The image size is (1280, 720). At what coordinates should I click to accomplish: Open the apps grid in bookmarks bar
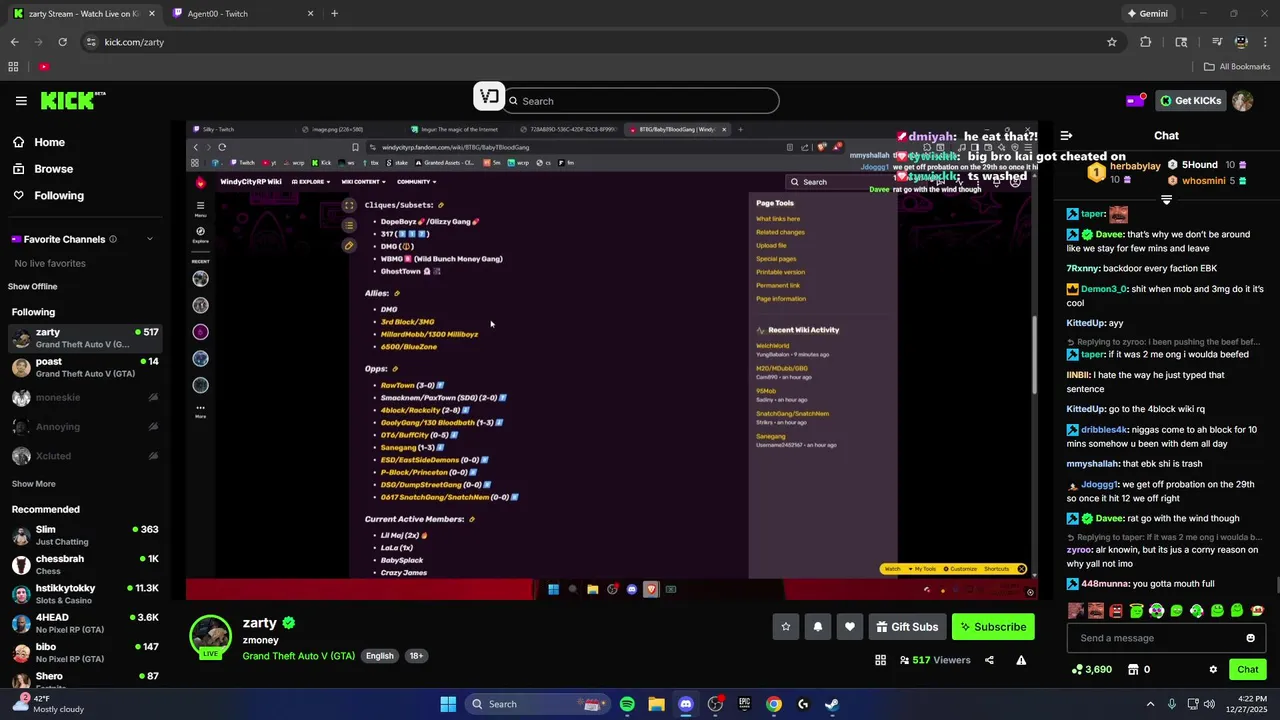click(13, 66)
